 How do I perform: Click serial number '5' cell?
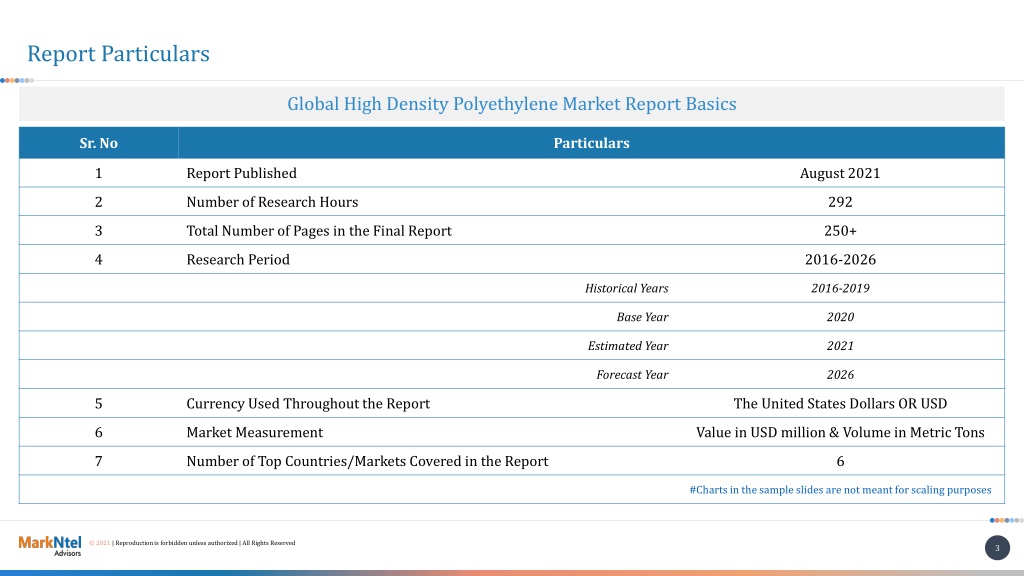[99, 404]
